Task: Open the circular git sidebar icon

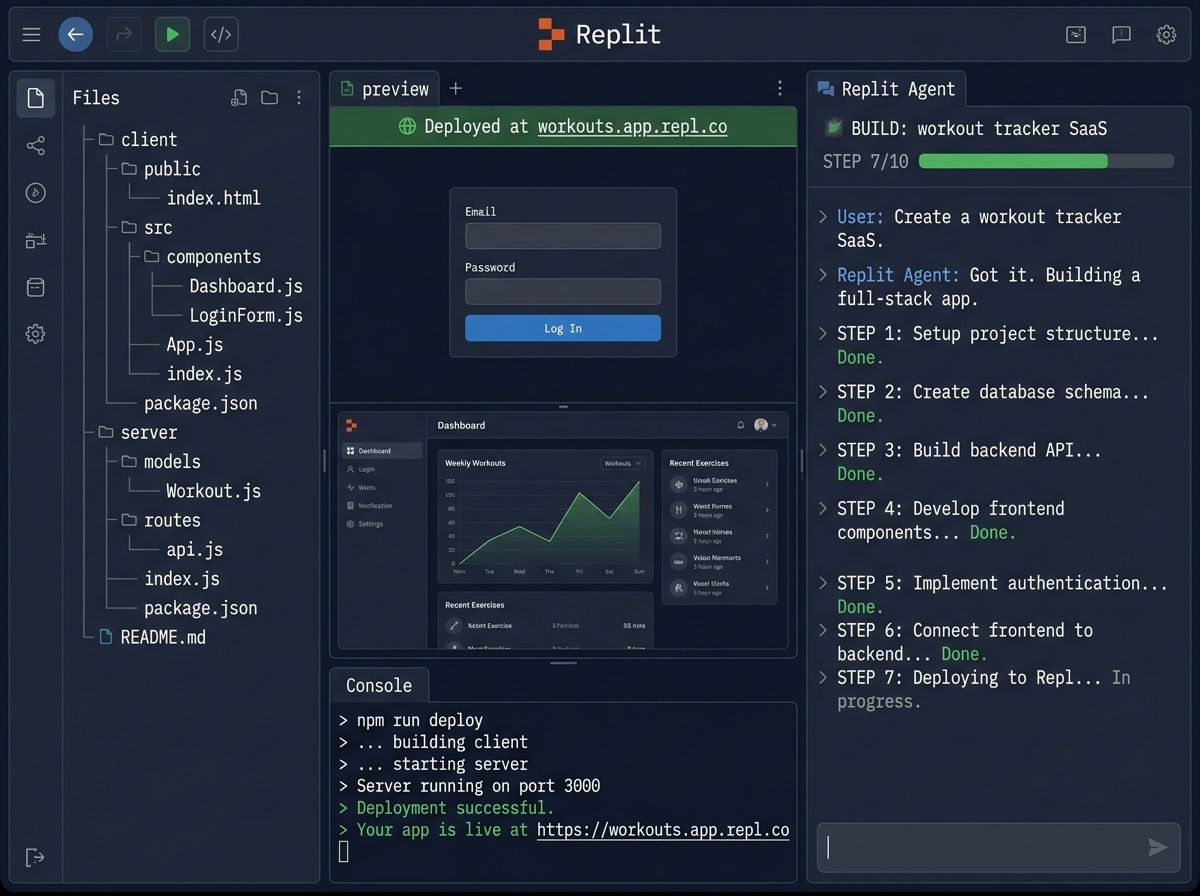Action: coord(36,193)
